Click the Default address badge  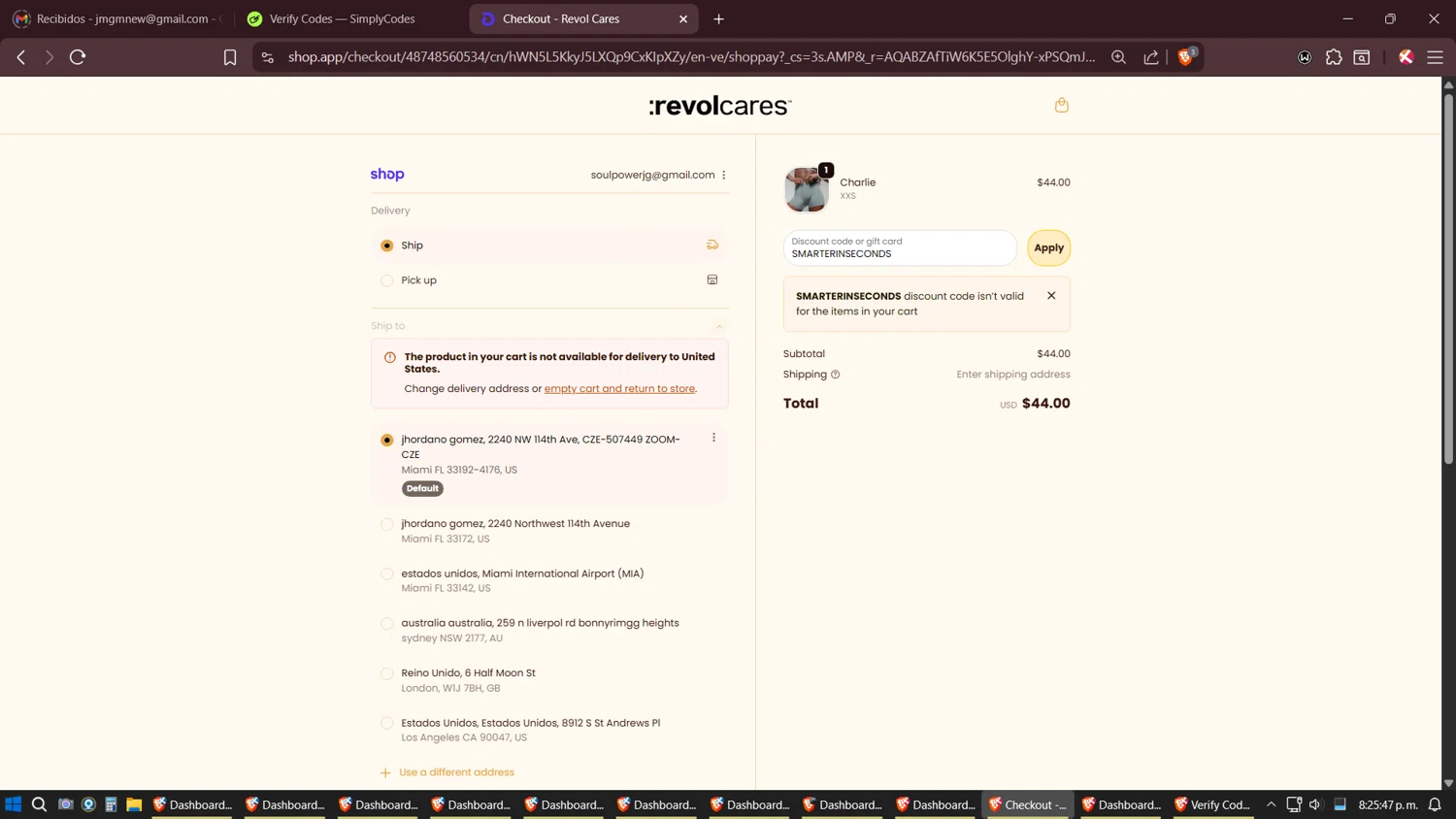422,488
